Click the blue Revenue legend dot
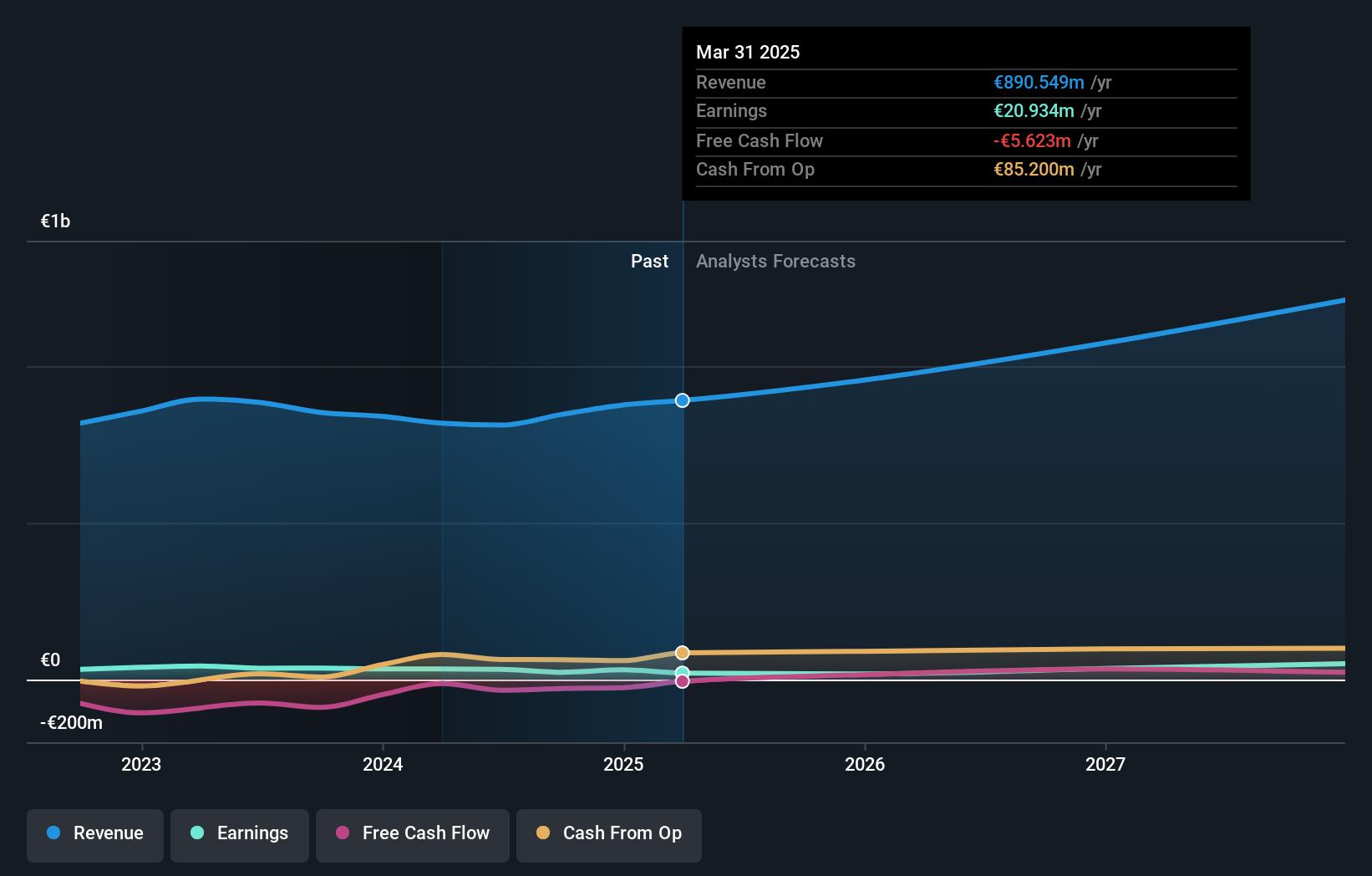The image size is (1372, 876). click(x=53, y=833)
